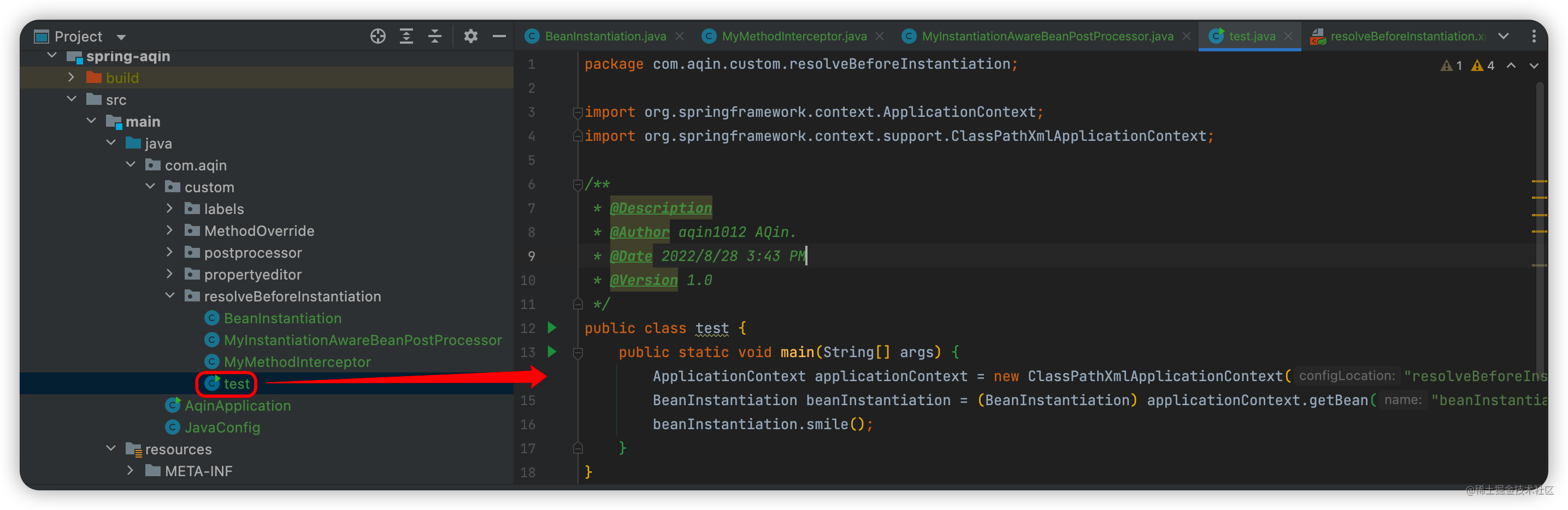Screen dimensions: 1568x510
Task: Click the locate/select opened file icon
Action: tap(378, 37)
